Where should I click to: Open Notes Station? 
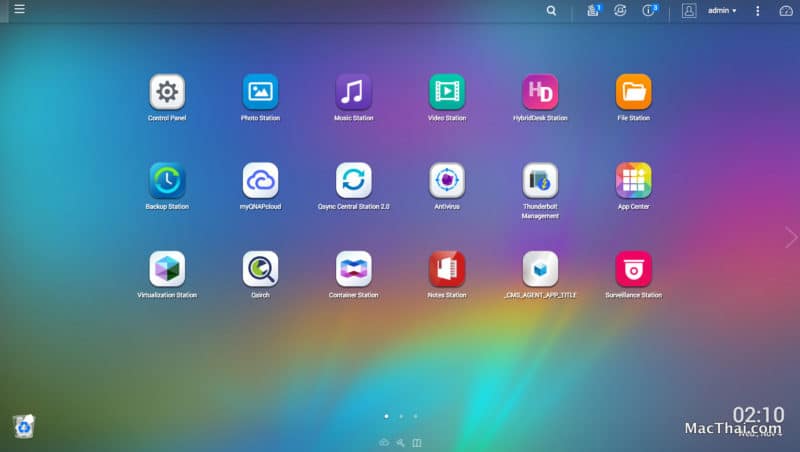(447, 269)
